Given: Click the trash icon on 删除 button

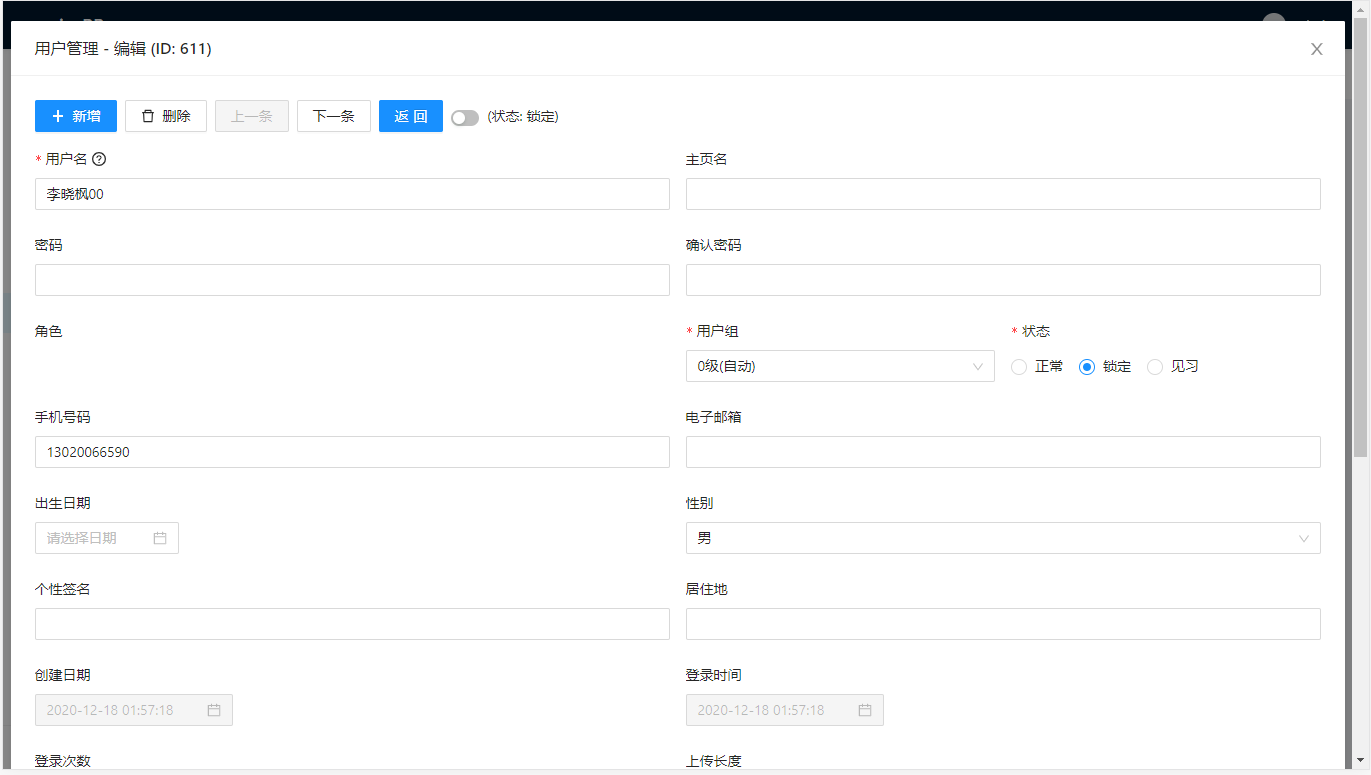Looking at the screenshot, I should point(148,116).
